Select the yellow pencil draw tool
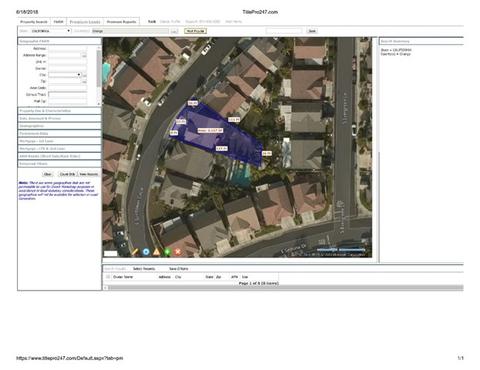Screen dimensions: 480x370 tap(135, 252)
